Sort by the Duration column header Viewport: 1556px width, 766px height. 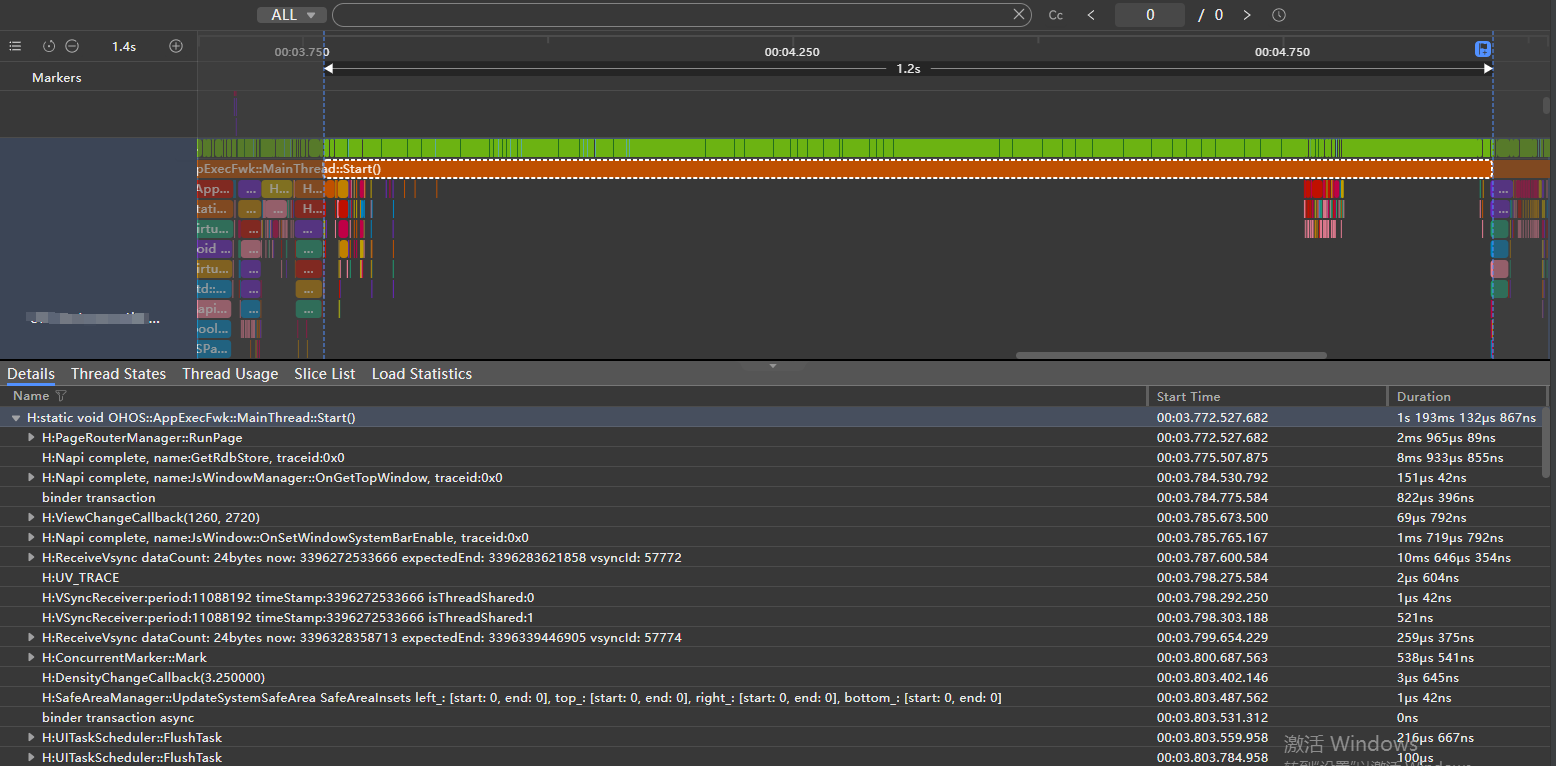(x=1424, y=397)
